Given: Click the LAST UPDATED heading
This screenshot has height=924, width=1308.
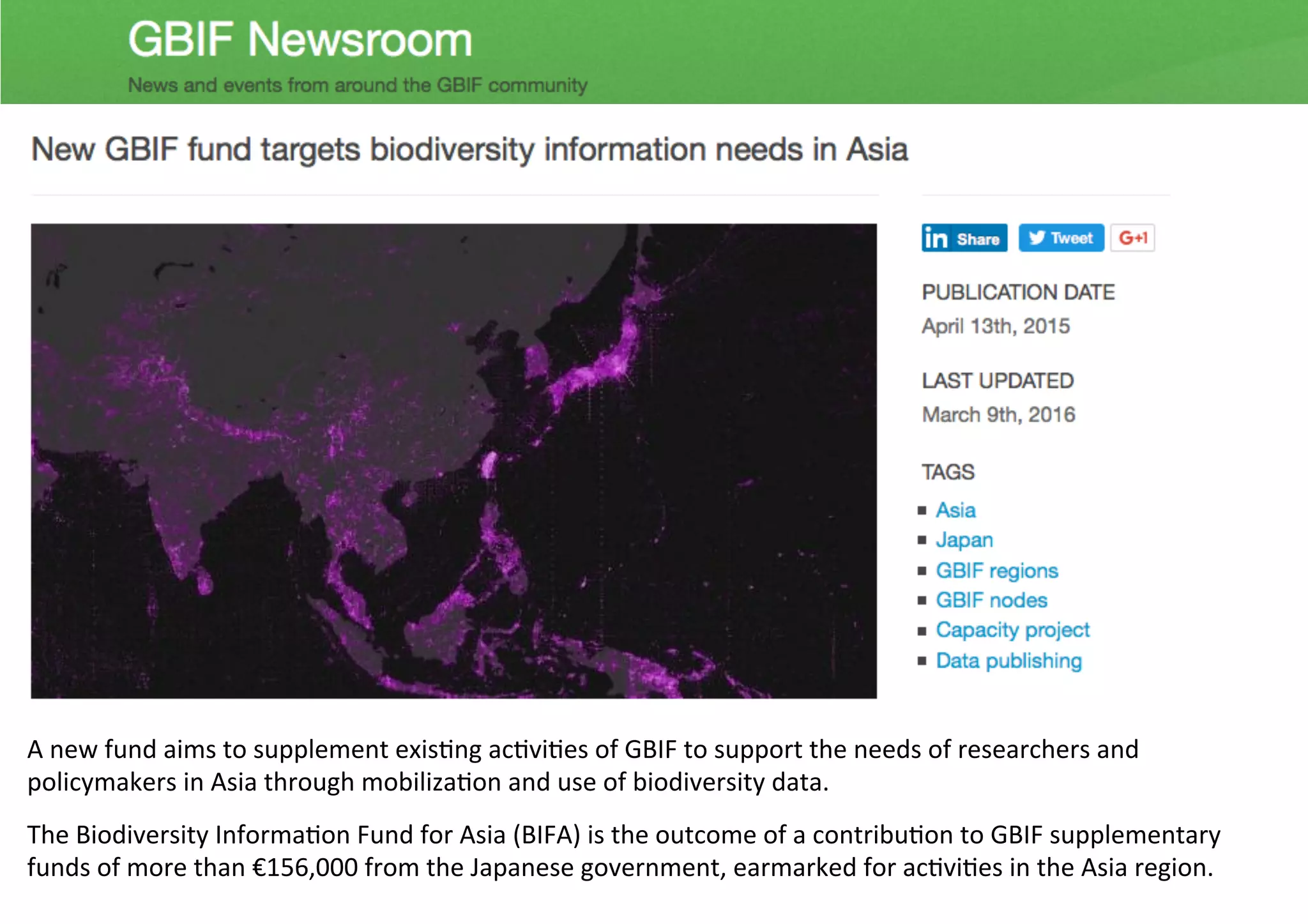Looking at the screenshot, I should [998, 381].
